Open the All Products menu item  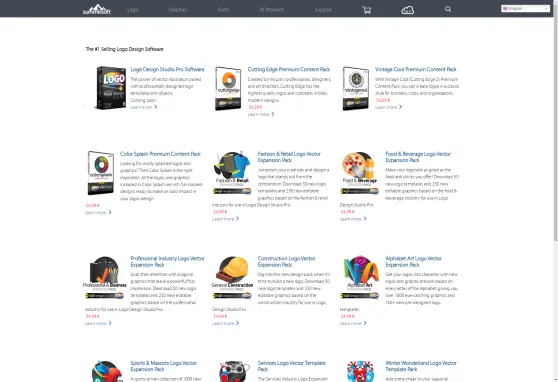(272, 10)
